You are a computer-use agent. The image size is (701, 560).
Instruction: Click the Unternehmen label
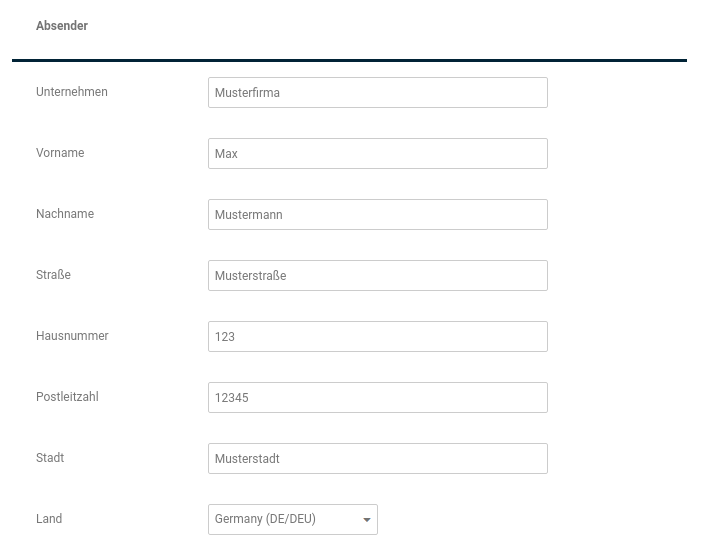point(72,92)
